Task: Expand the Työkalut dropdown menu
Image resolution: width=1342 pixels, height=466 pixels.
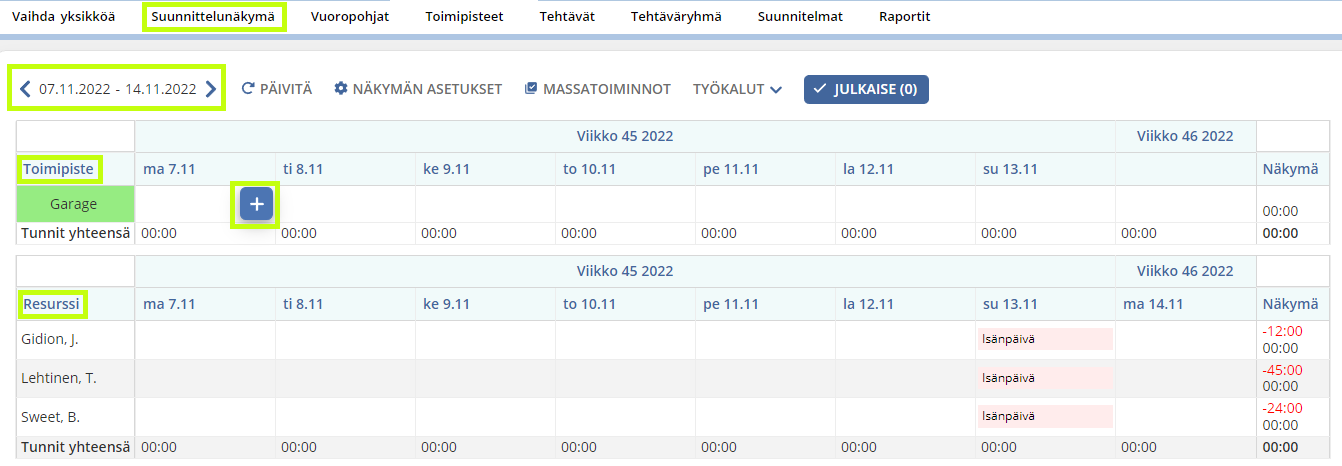Action: 737,89
